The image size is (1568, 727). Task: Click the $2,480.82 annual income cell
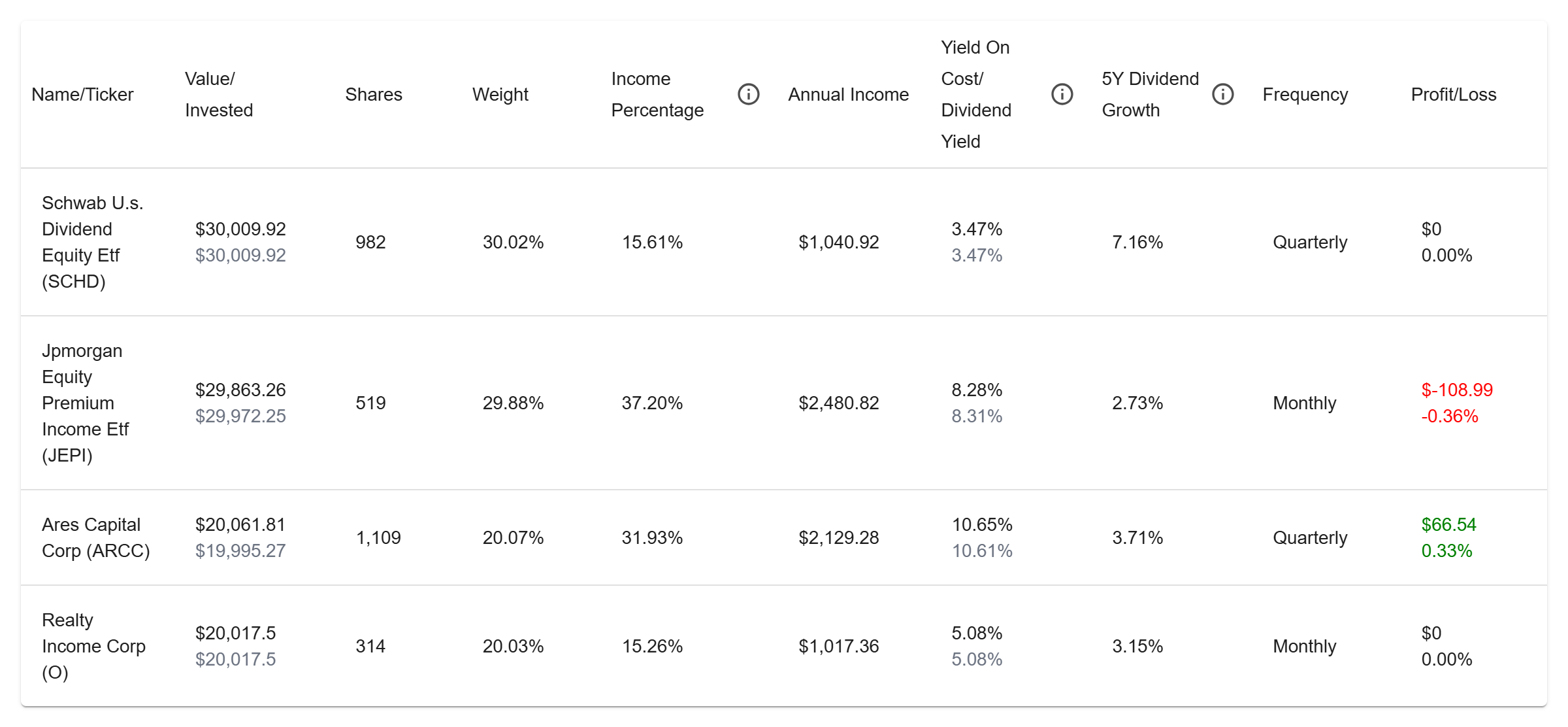click(x=838, y=403)
